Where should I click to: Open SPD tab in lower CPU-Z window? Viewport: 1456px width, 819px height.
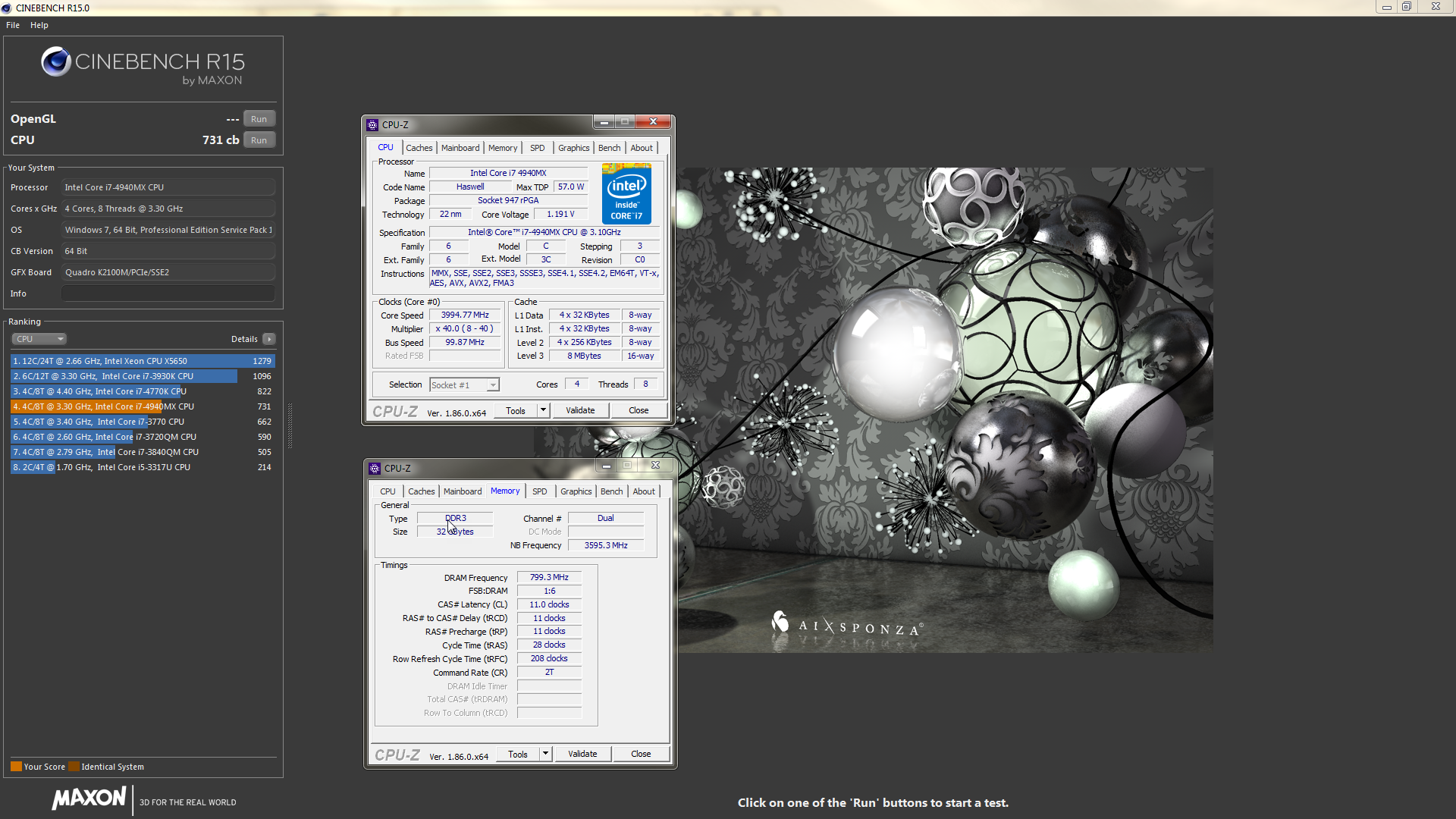(540, 491)
